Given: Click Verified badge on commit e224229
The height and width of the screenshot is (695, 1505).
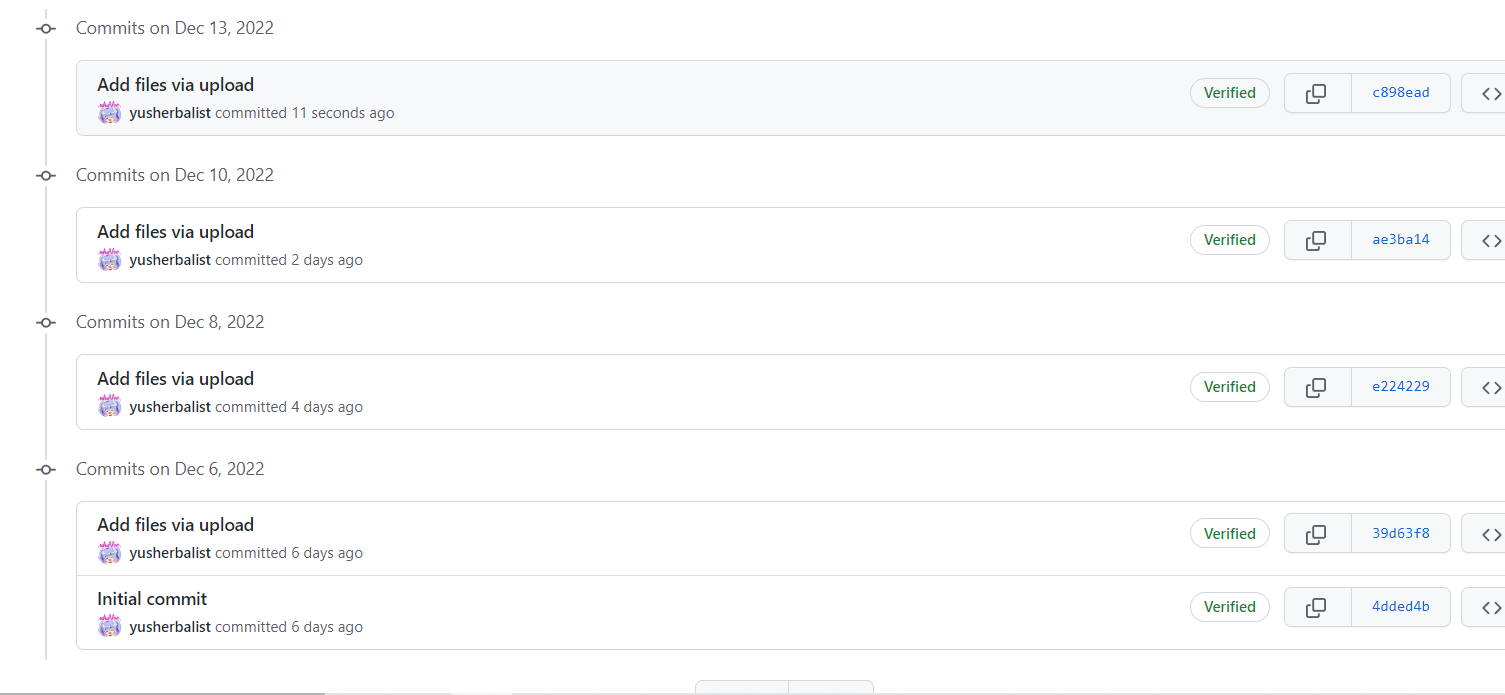Looking at the screenshot, I should click(1229, 387).
